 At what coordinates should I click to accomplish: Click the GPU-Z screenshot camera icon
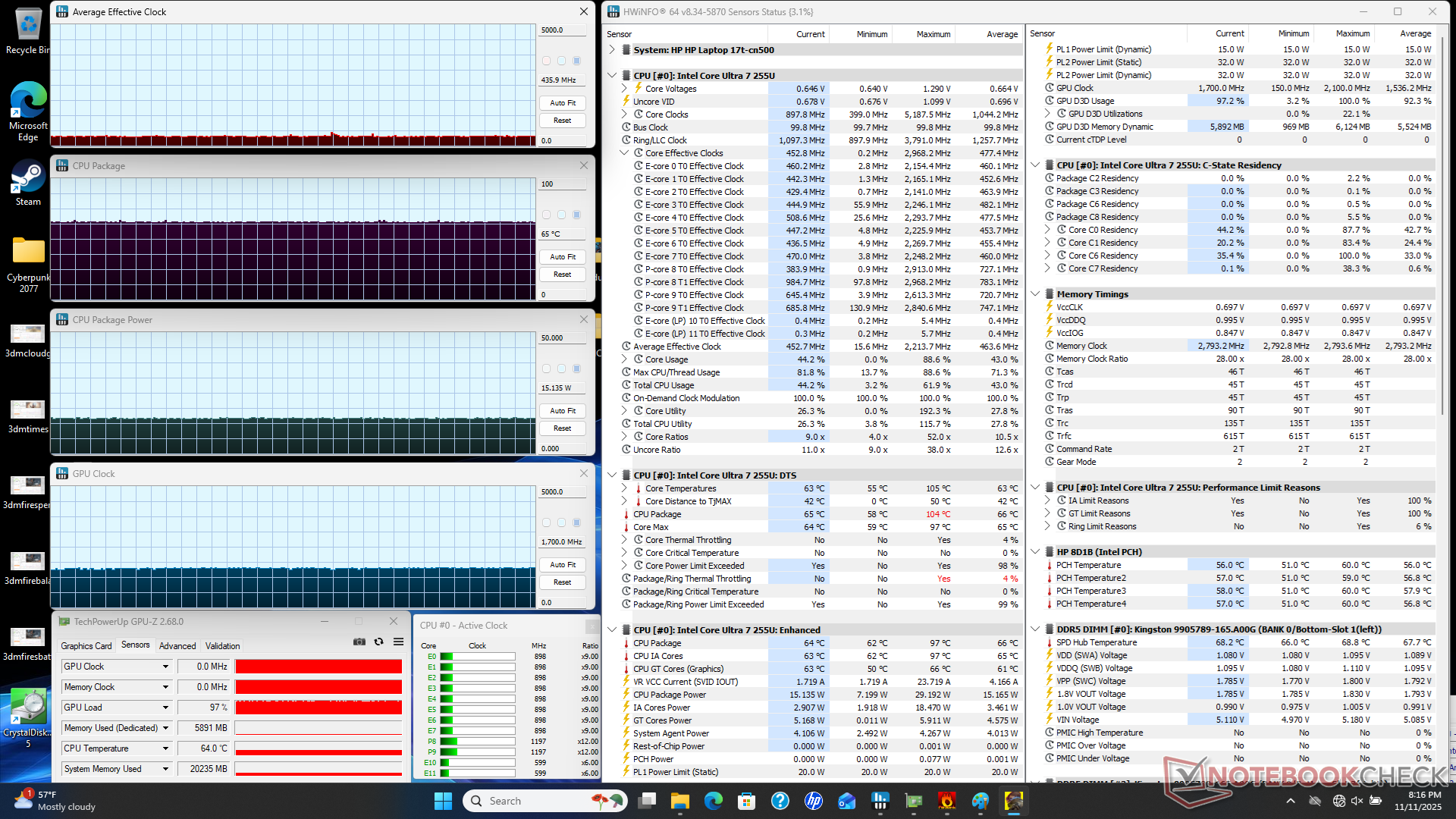click(x=359, y=642)
